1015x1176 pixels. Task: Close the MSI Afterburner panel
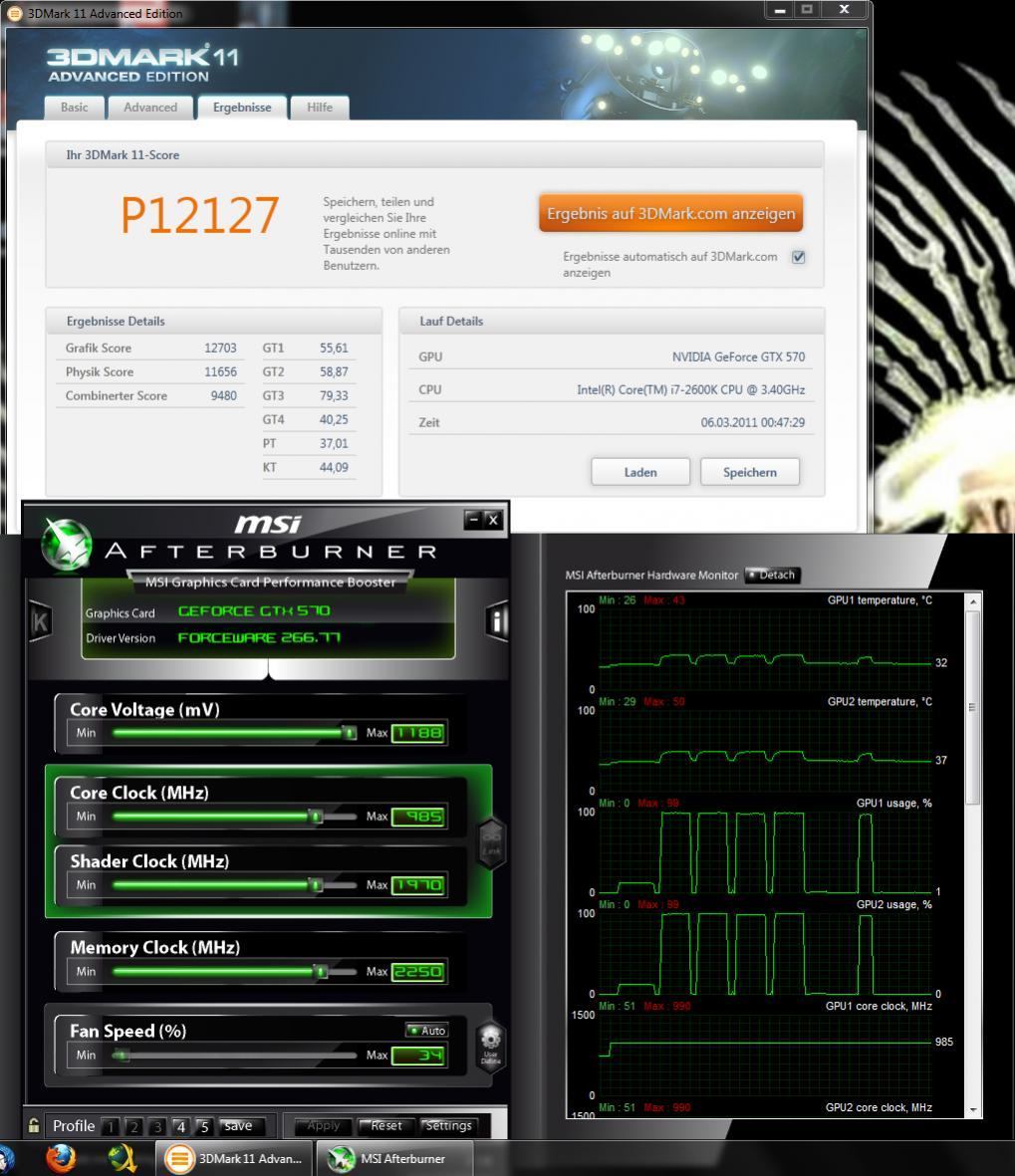point(493,519)
